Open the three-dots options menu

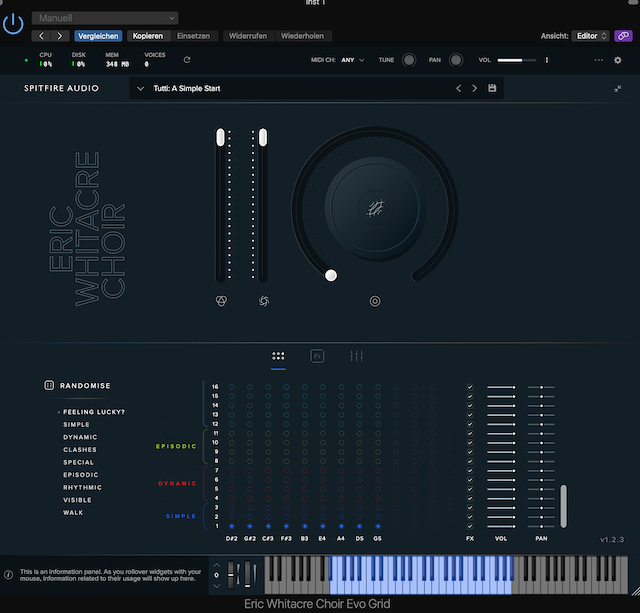598,60
